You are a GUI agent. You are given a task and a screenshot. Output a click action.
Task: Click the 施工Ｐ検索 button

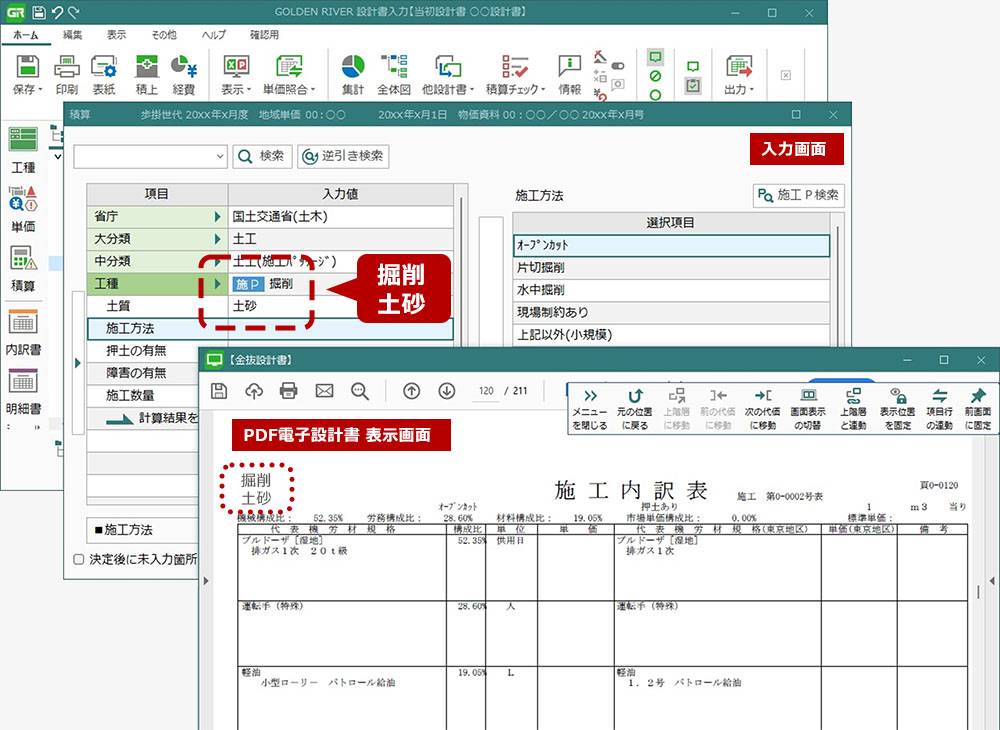click(798, 195)
